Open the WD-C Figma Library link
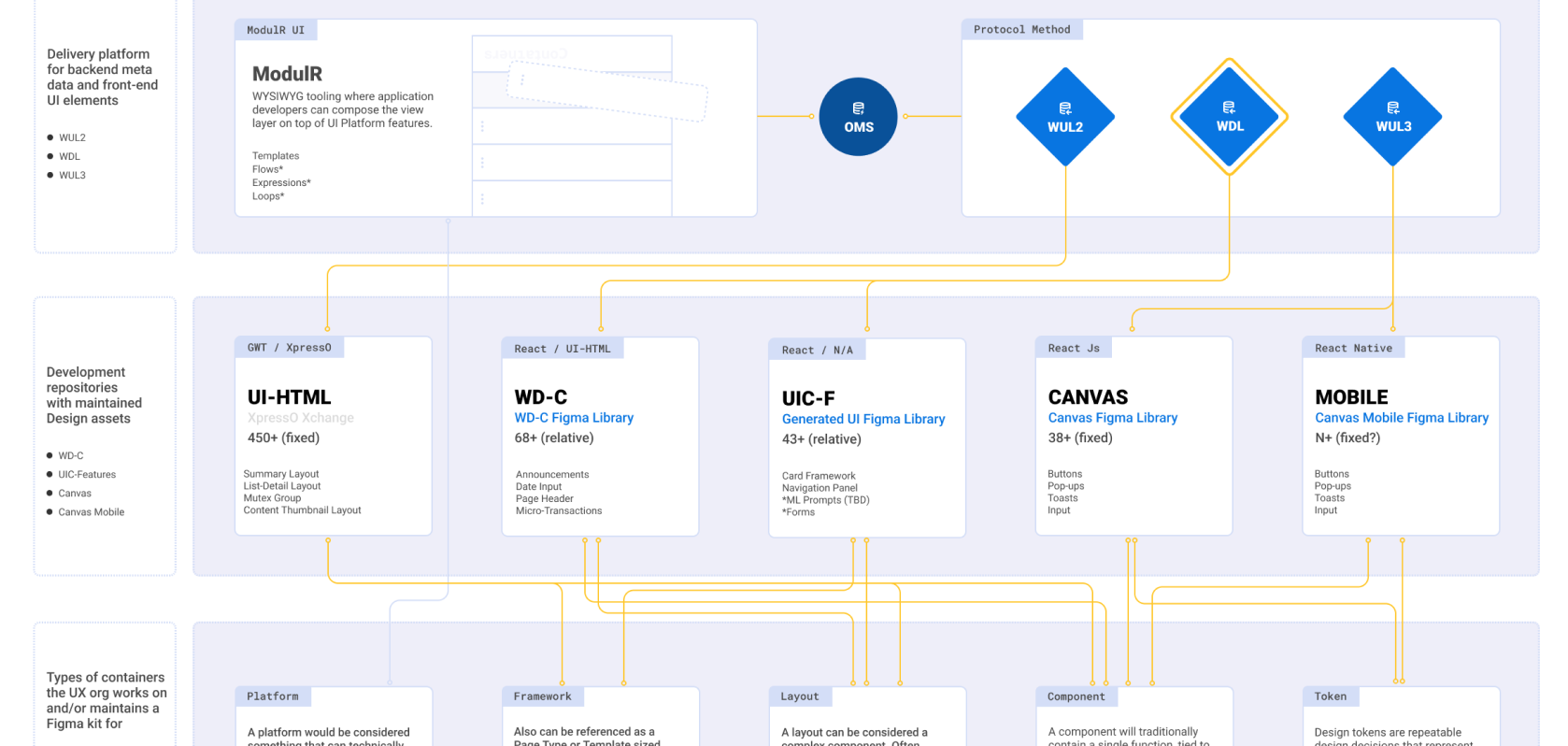 [574, 418]
